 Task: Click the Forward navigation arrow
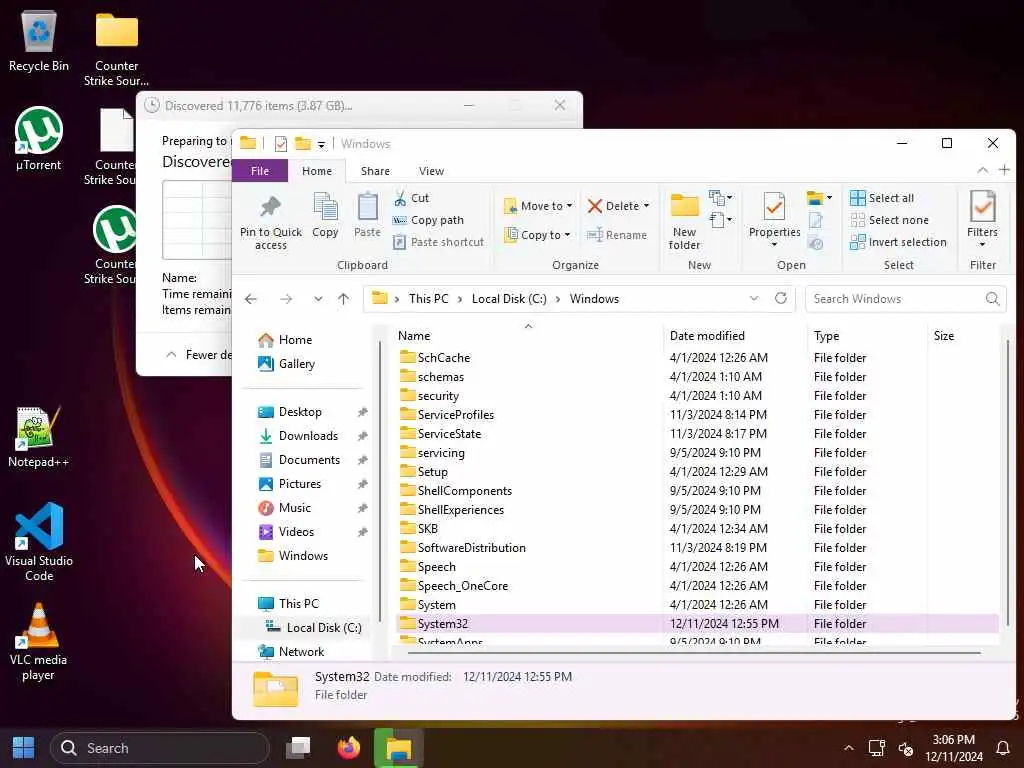286,299
